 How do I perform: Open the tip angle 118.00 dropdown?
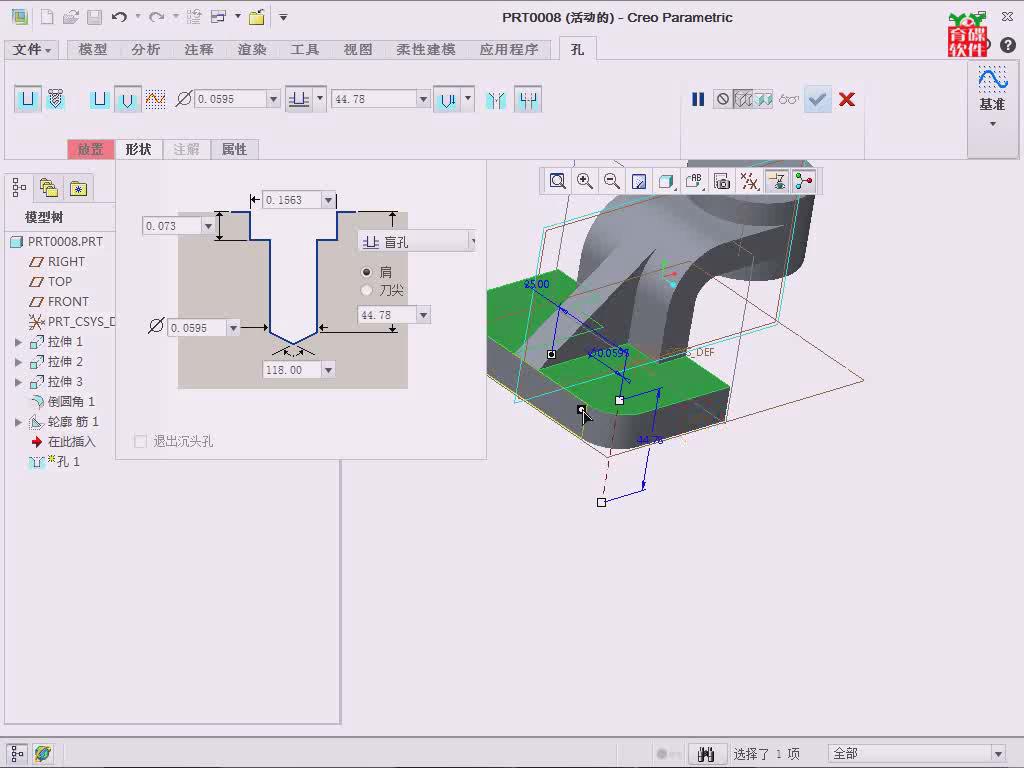tap(328, 370)
